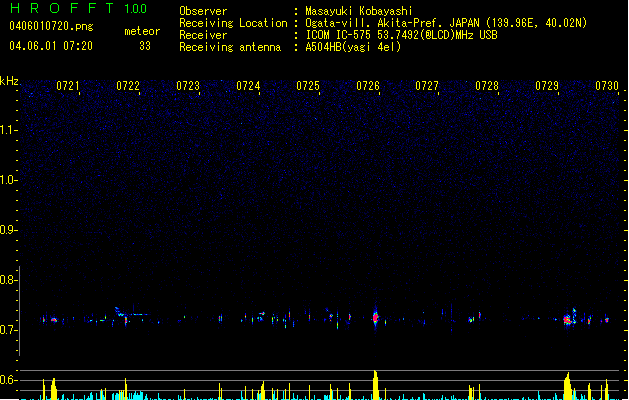629x400 pixels.
Task: Click antenna text A504HB(yagi 4el)
Action: [x=353, y=47]
